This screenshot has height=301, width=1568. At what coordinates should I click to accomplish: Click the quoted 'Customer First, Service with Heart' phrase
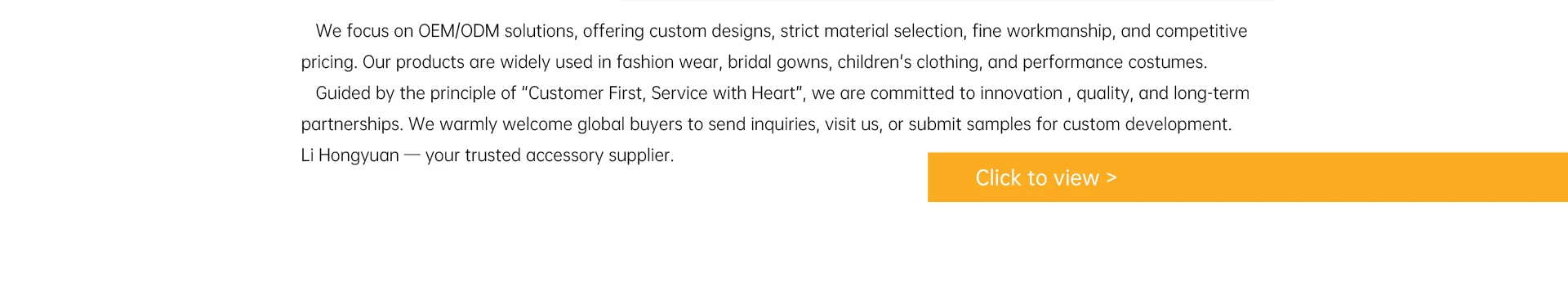(x=663, y=93)
